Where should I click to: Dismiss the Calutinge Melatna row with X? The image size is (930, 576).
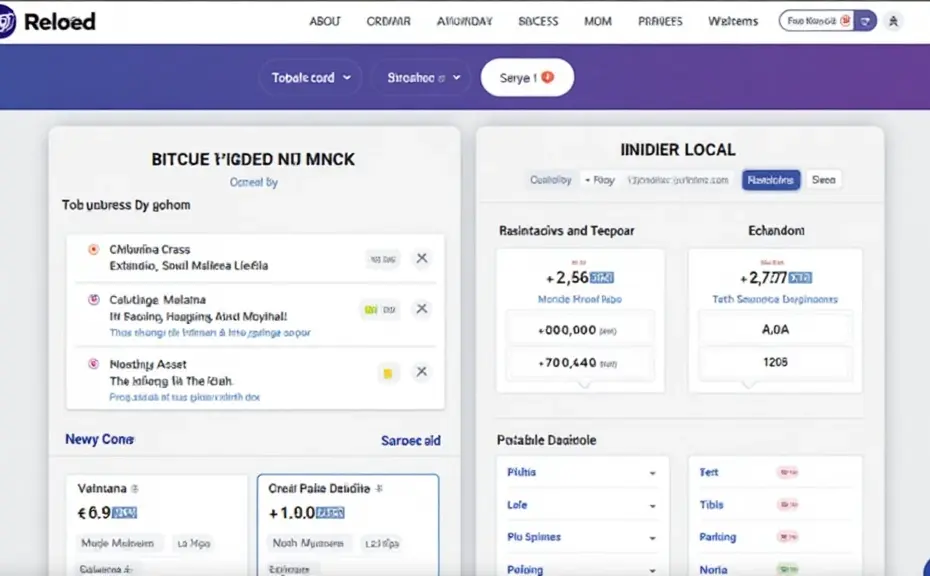(422, 309)
